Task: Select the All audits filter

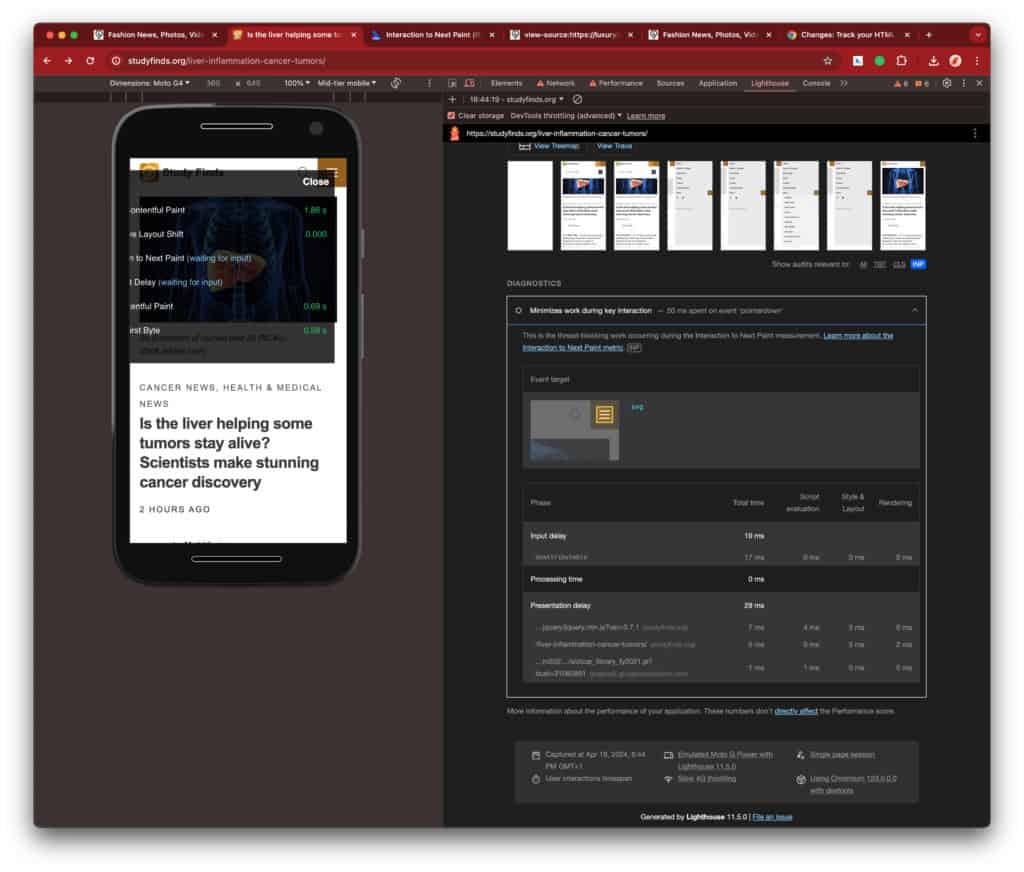Action: (863, 265)
